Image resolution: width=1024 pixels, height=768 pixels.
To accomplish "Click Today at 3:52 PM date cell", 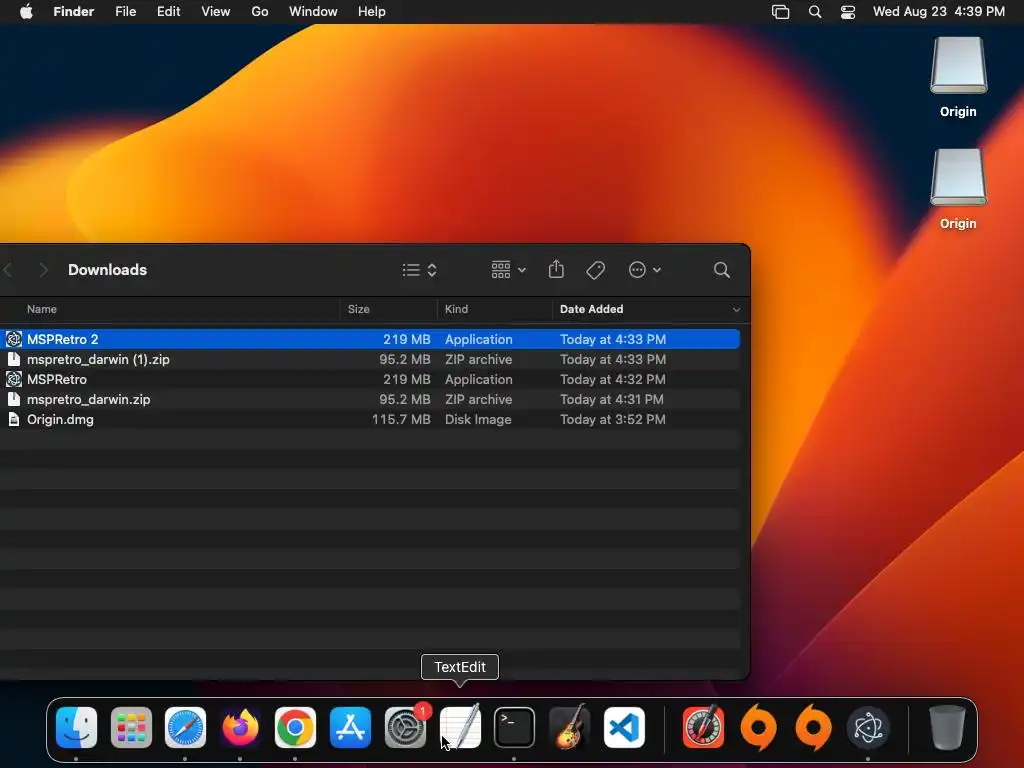I will (x=613, y=419).
